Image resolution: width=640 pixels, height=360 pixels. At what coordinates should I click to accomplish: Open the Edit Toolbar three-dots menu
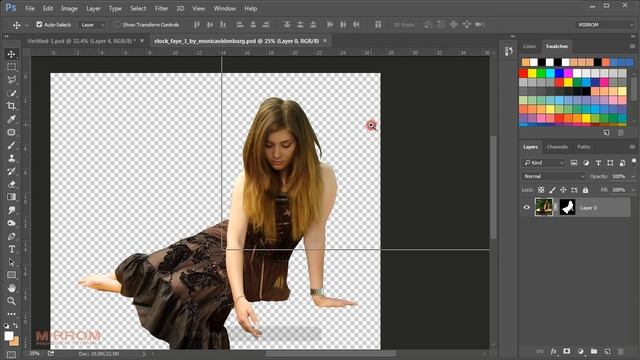tap(11, 314)
